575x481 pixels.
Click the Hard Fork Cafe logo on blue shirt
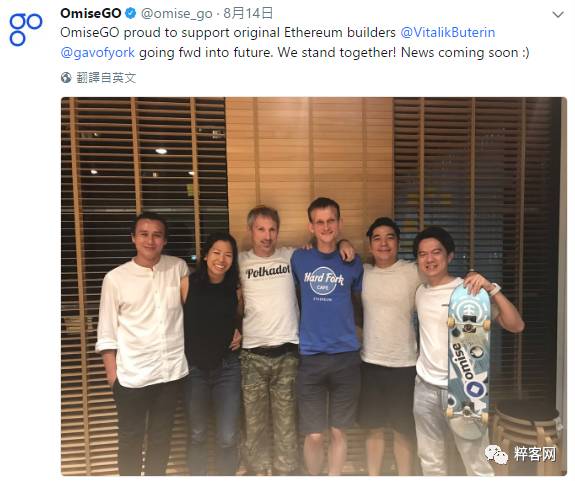323,282
